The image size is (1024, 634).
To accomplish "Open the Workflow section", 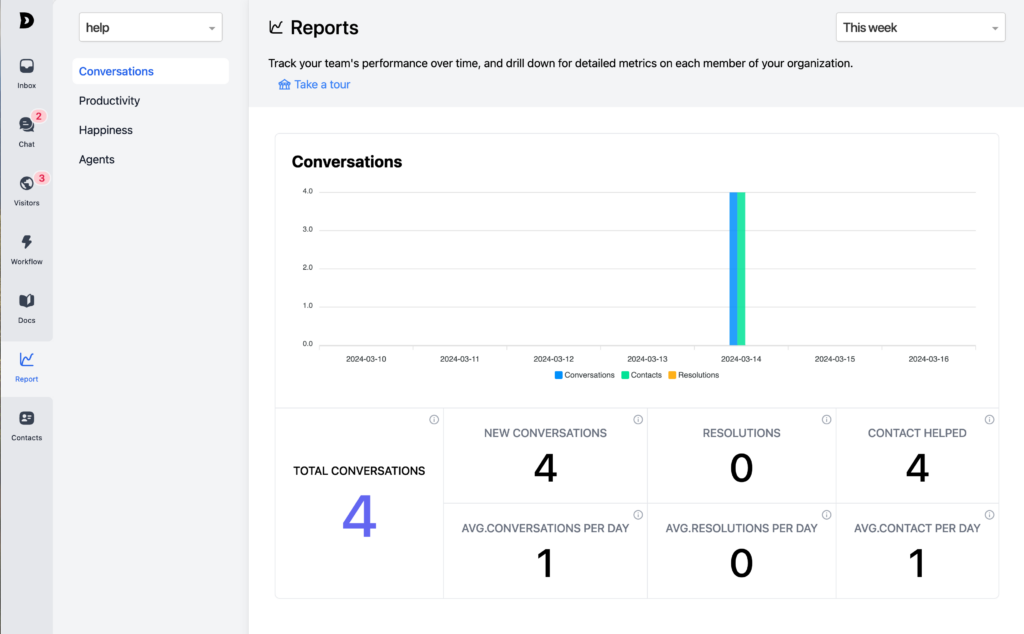I will coord(26,247).
